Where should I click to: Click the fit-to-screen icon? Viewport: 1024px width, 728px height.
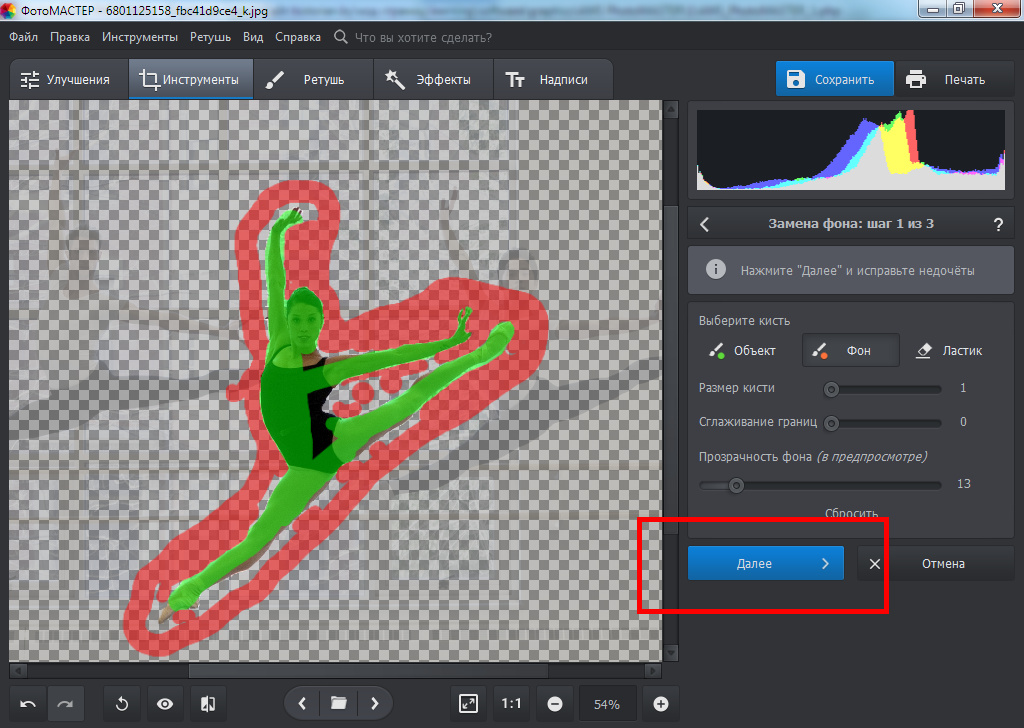coord(468,704)
